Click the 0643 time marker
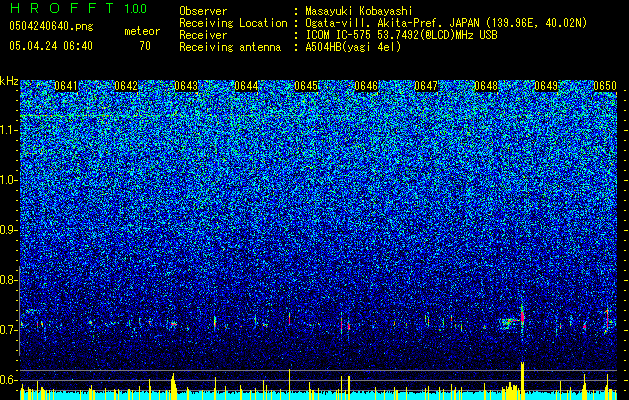The height and width of the screenshot is (400, 629). pos(186,86)
